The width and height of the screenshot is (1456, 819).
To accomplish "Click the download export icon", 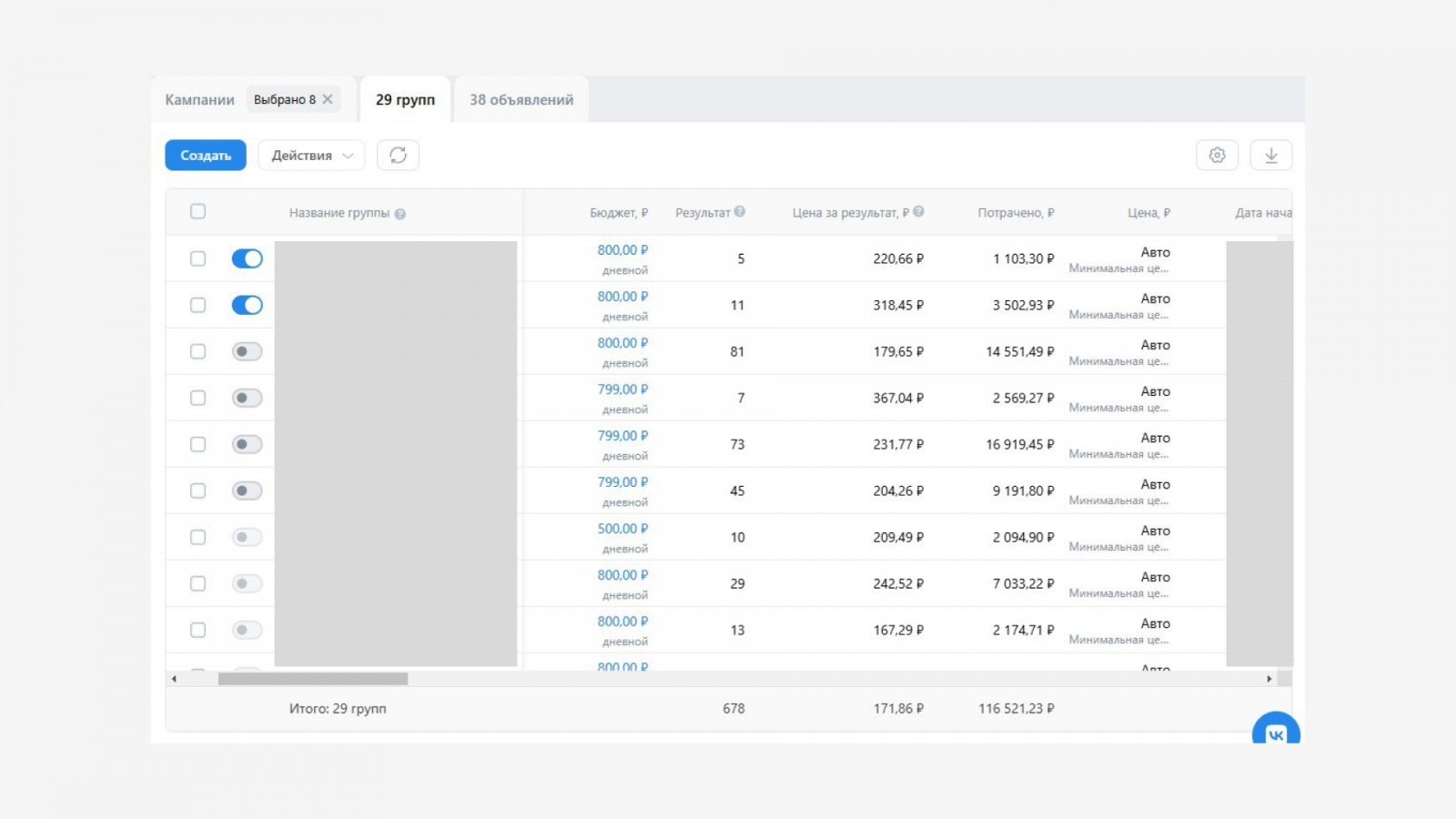I will pos(1271,156).
